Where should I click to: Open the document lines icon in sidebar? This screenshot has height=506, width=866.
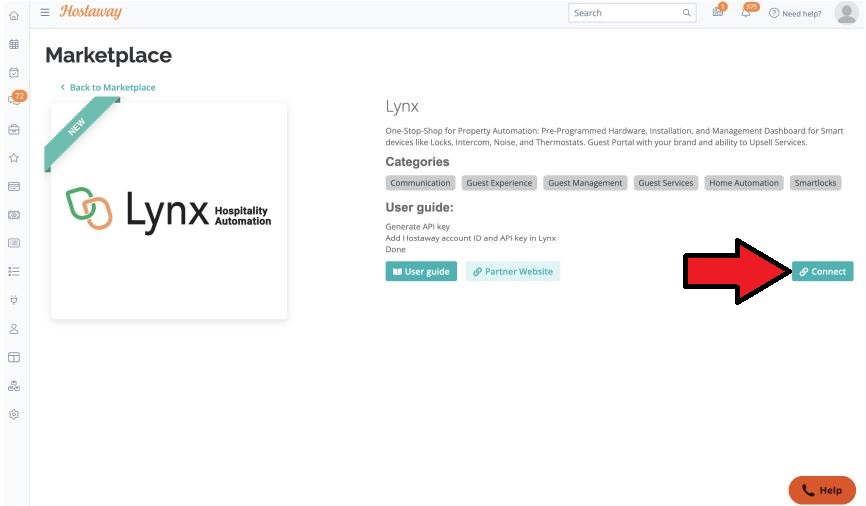(14, 243)
